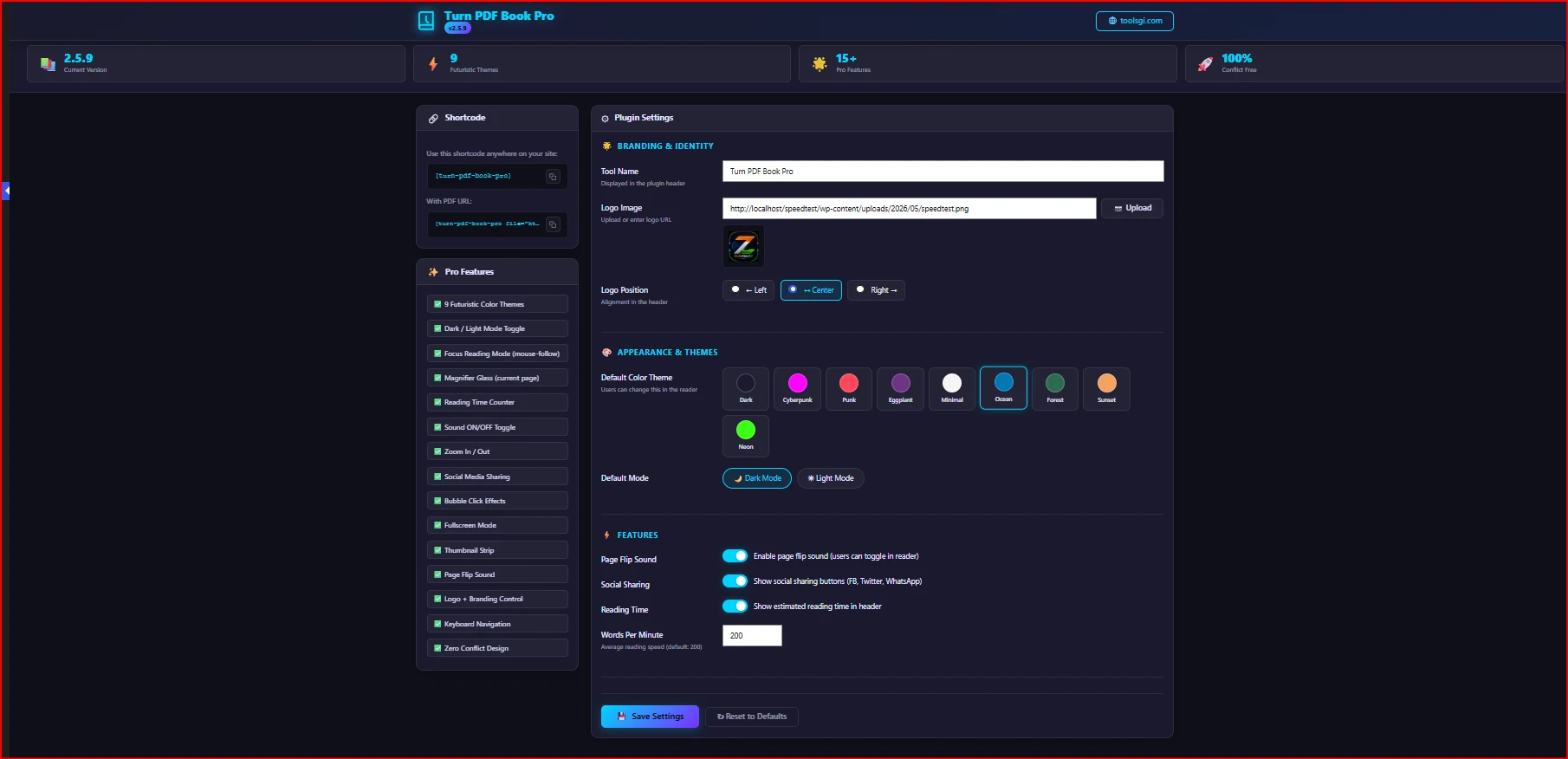Select the Dark color theme
Viewport: 1568px width, 759px height.
tap(746, 388)
